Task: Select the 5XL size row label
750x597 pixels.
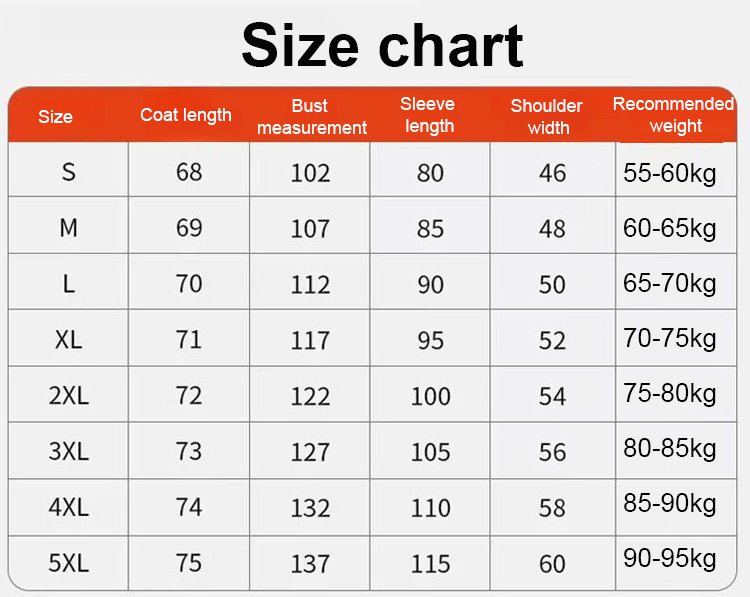Action: pos(68,563)
